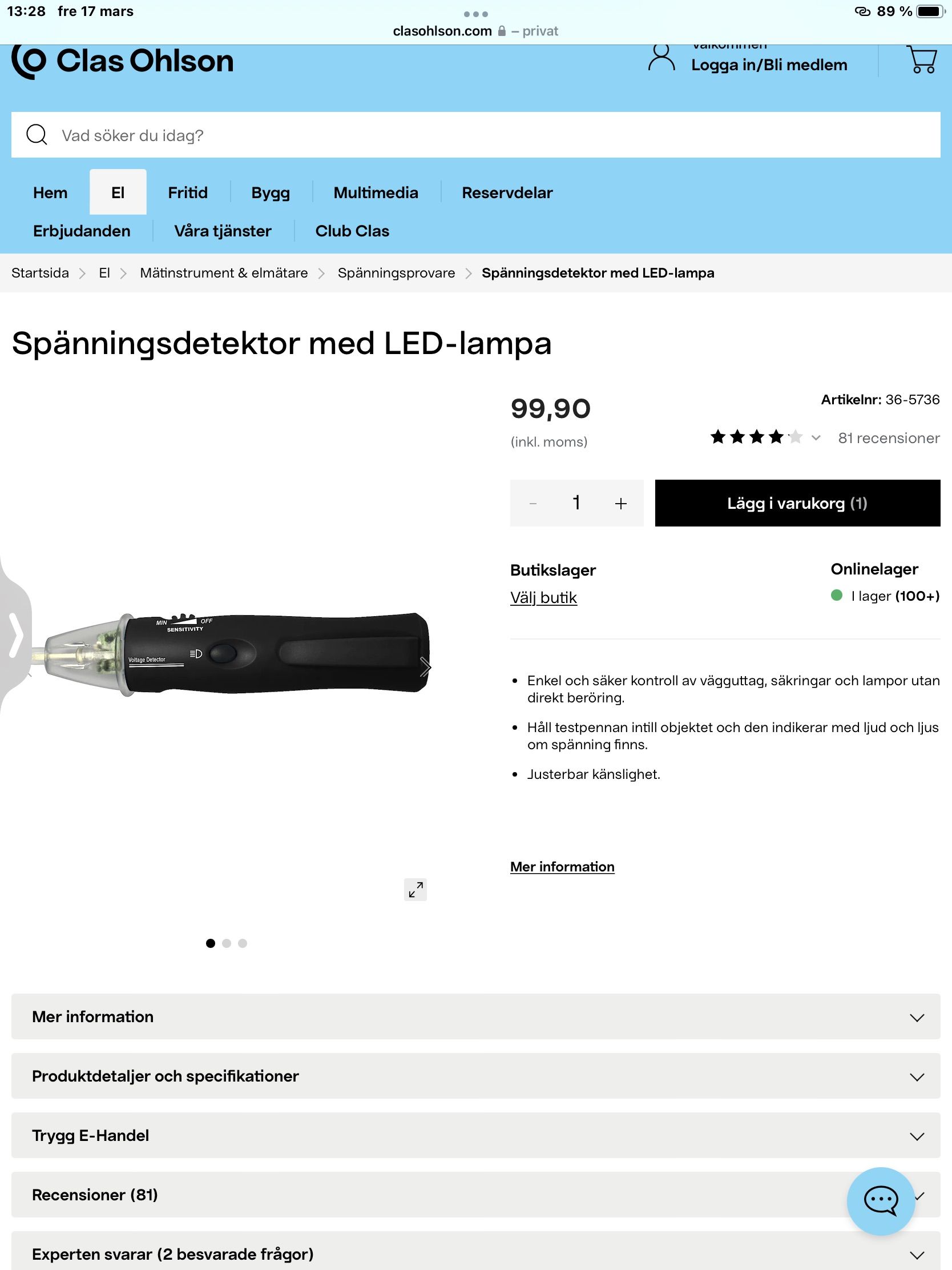Expand product image to fullscreen

pos(416,889)
